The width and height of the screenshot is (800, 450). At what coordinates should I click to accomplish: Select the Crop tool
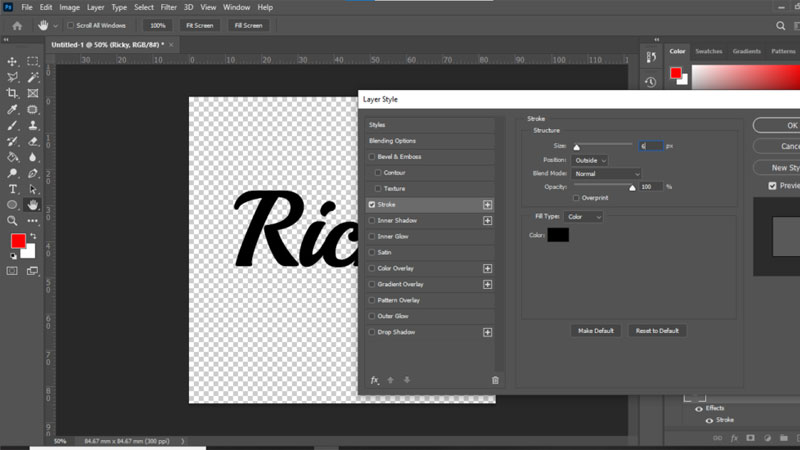pyautogui.click(x=12, y=93)
